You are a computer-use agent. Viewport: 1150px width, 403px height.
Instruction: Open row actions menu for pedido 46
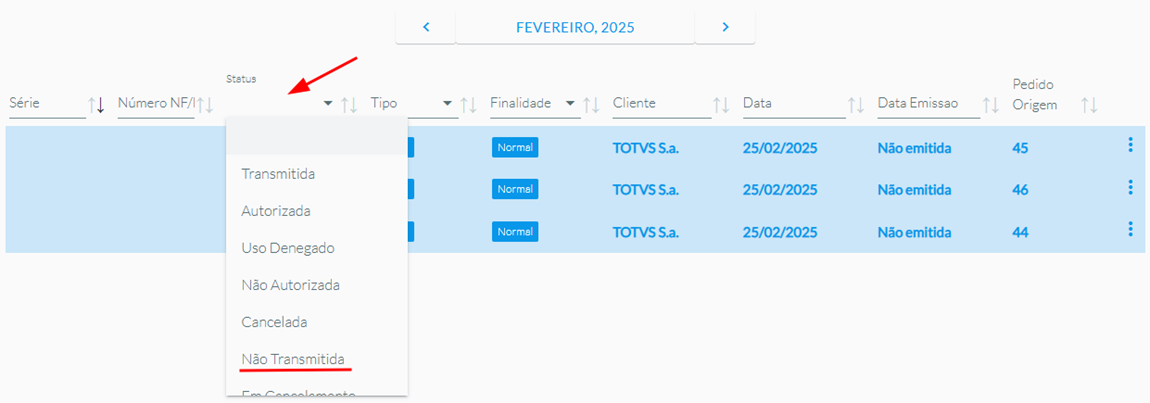(x=1129, y=187)
